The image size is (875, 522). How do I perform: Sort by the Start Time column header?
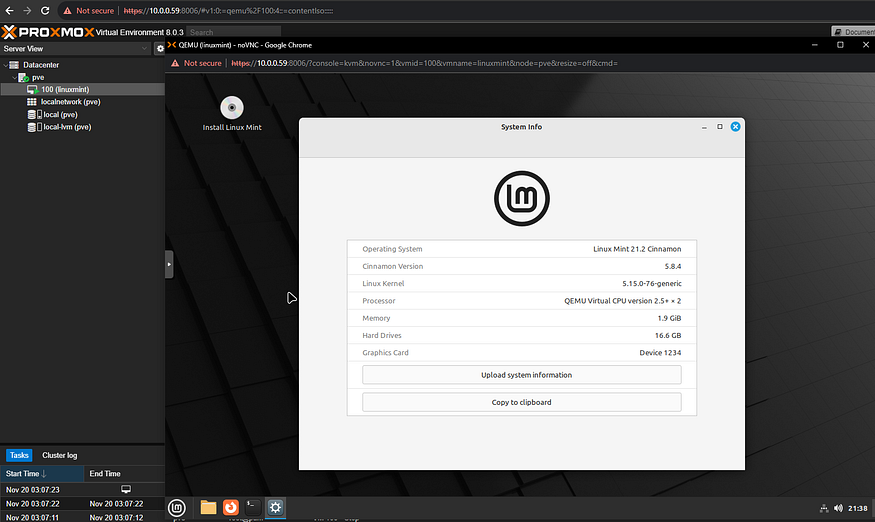tap(42, 473)
